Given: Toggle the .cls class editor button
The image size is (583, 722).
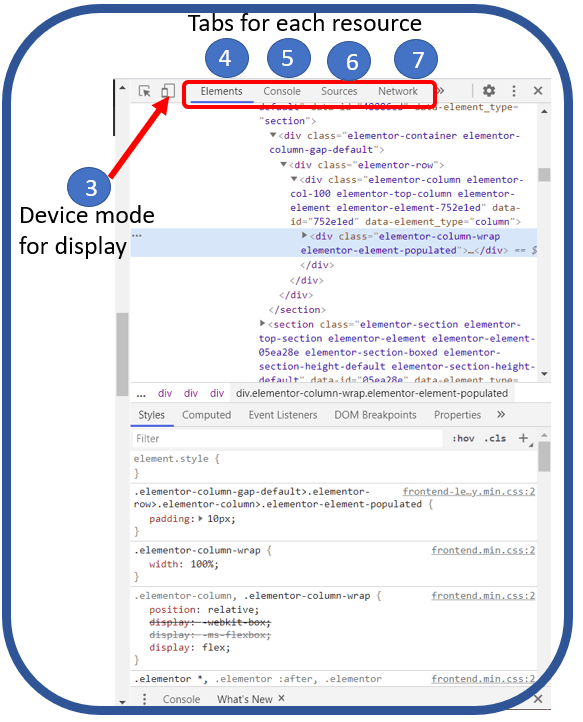Looking at the screenshot, I should pos(495,438).
